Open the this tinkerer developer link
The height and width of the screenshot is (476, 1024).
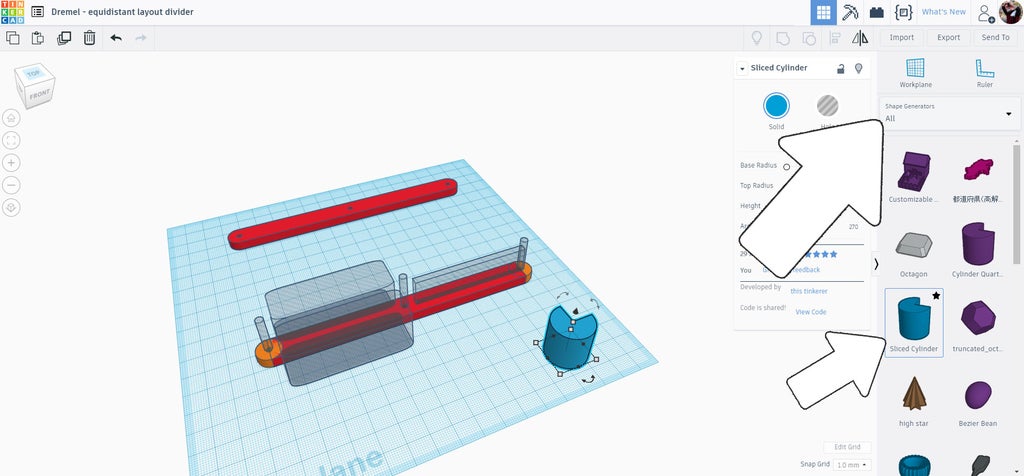point(808,291)
